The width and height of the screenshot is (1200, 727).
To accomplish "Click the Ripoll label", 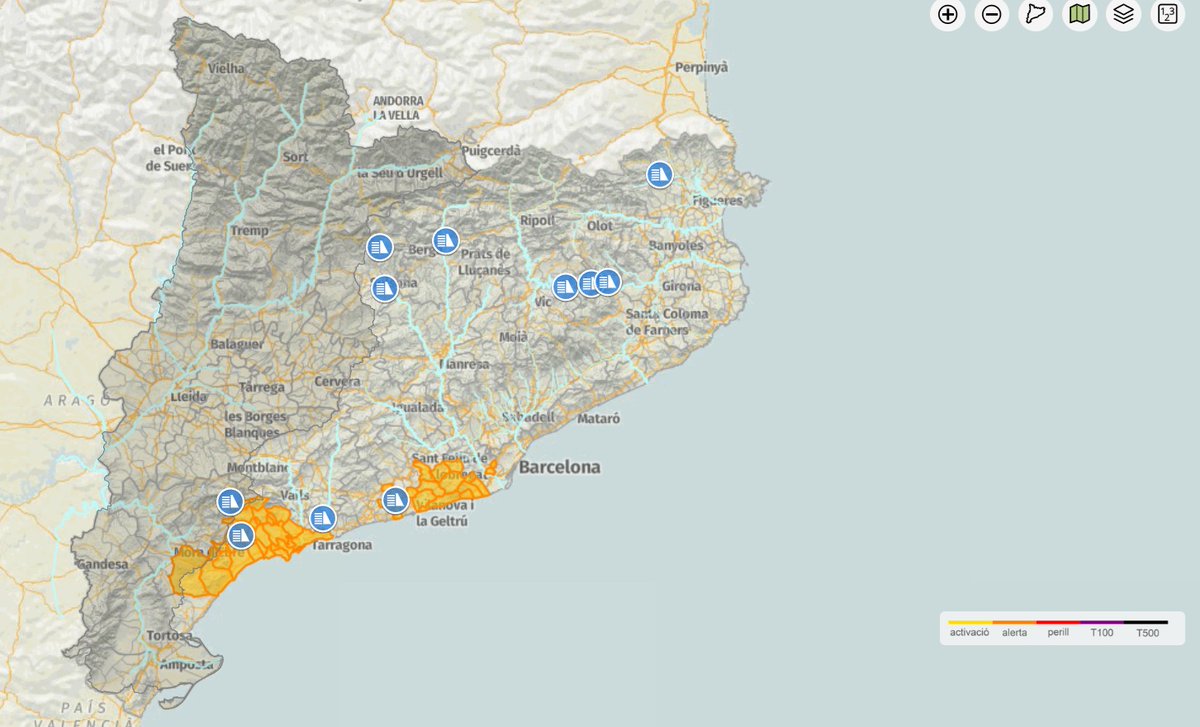I will coord(538,220).
